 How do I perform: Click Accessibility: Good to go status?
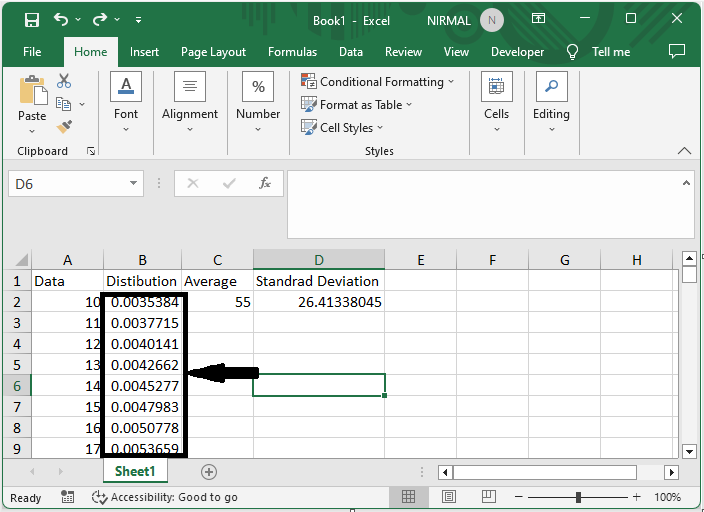coord(165,497)
